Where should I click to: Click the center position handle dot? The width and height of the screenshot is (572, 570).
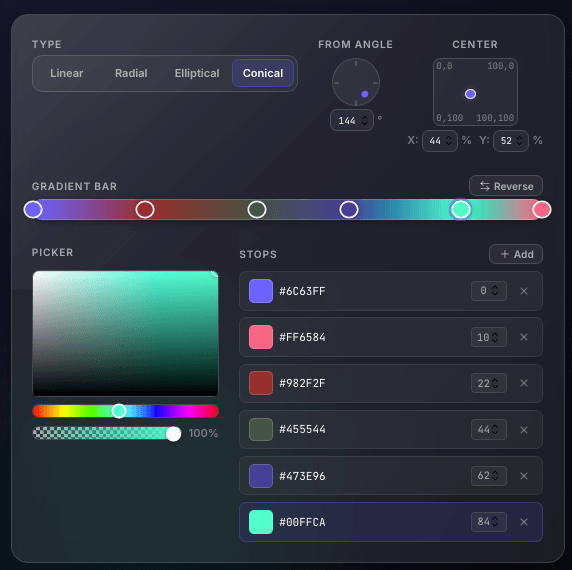[x=470, y=94]
